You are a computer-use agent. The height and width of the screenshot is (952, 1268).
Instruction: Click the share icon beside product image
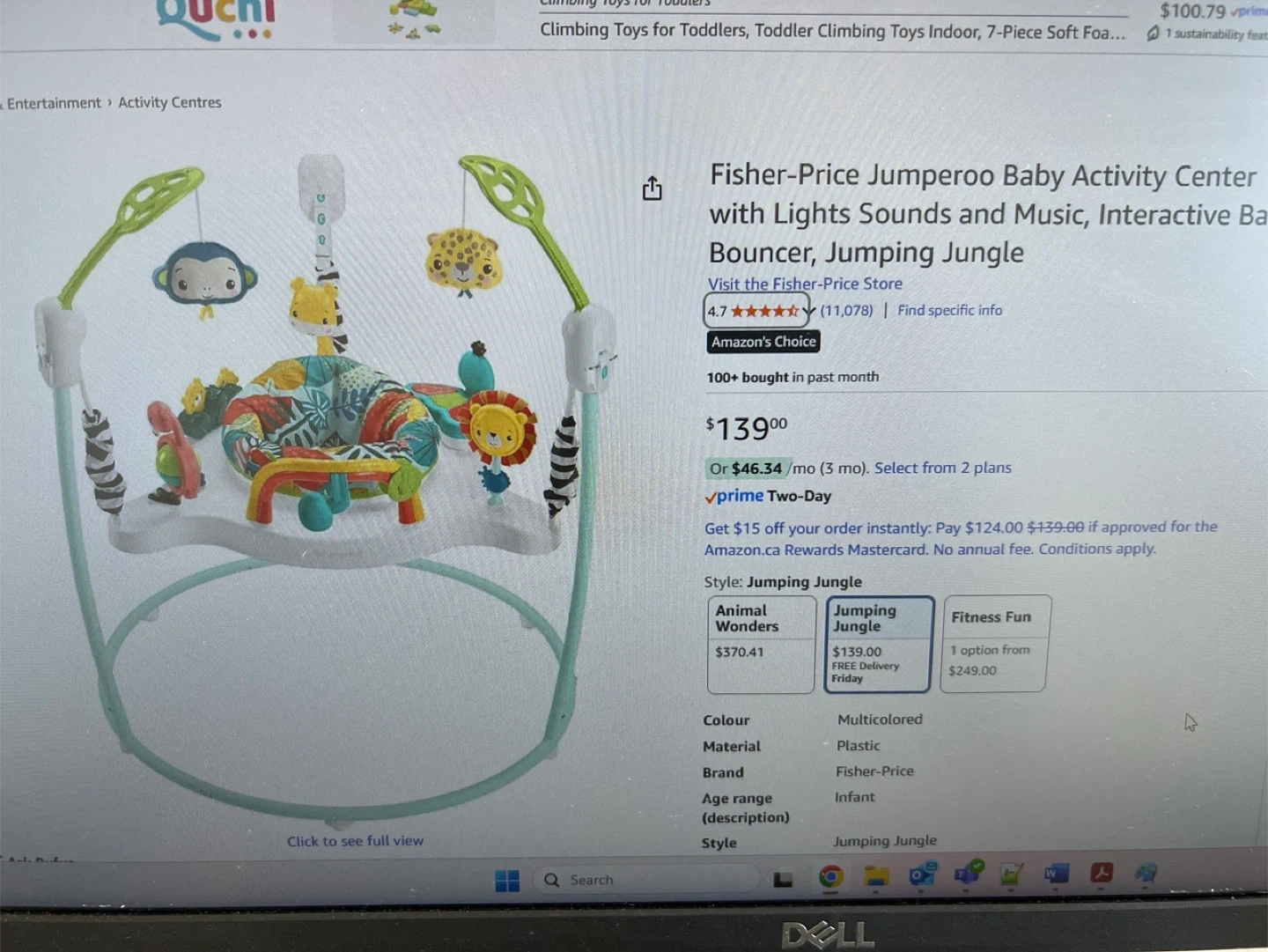point(652,188)
